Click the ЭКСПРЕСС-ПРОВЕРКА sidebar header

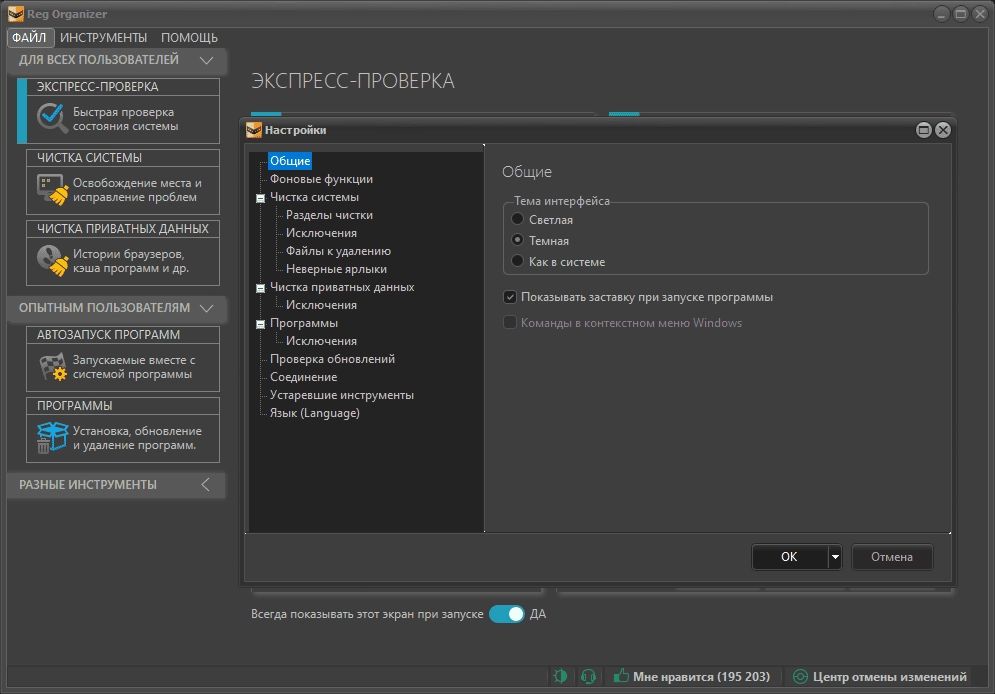coord(122,87)
